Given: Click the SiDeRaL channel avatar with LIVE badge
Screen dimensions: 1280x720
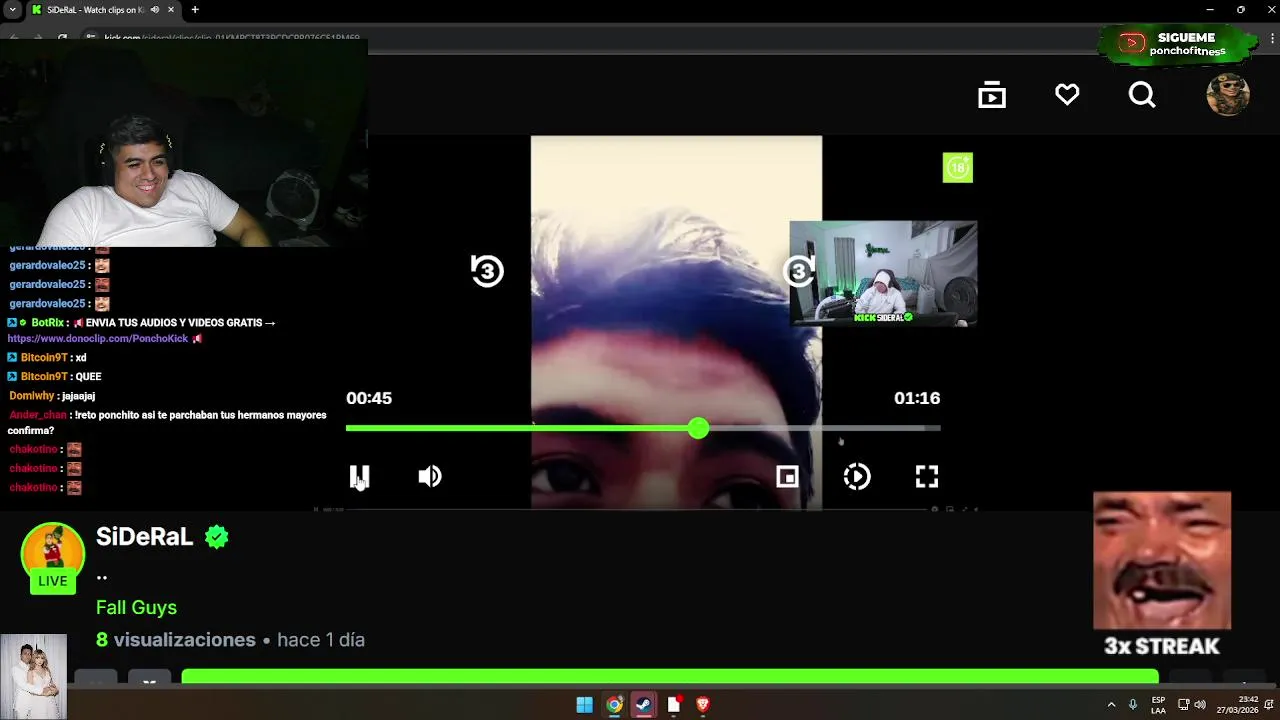Looking at the screenshot, I should (x=52, y=557).
